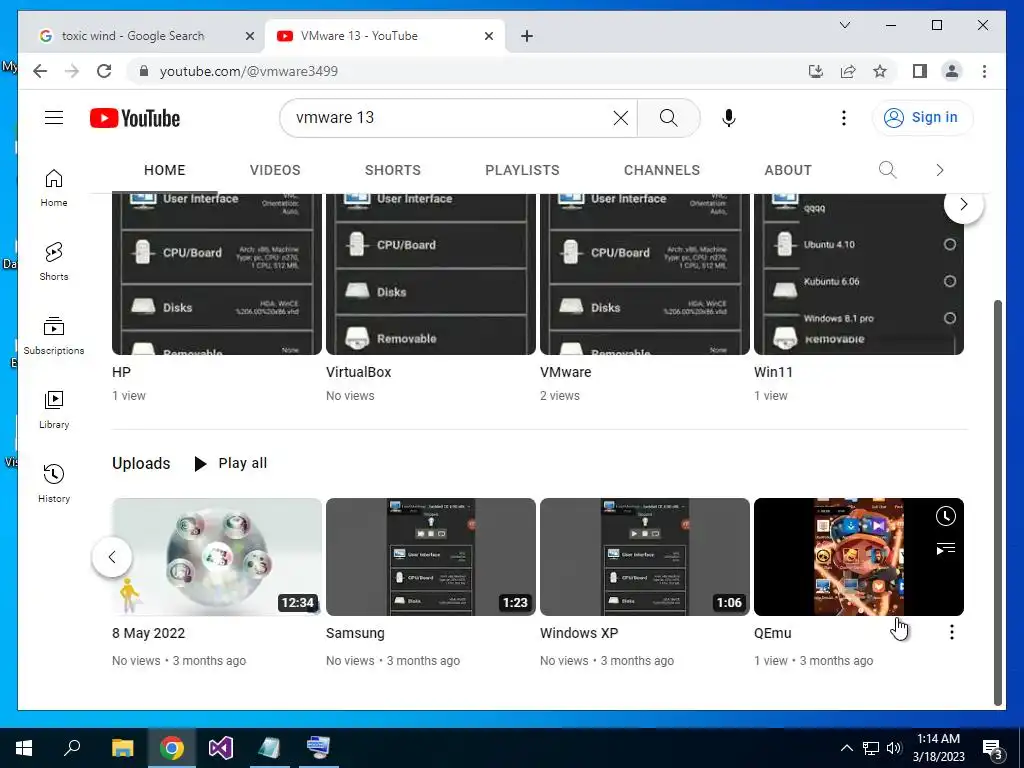
Task: Open Visual Studio from taskbar
Action: (x=221, y=748)
